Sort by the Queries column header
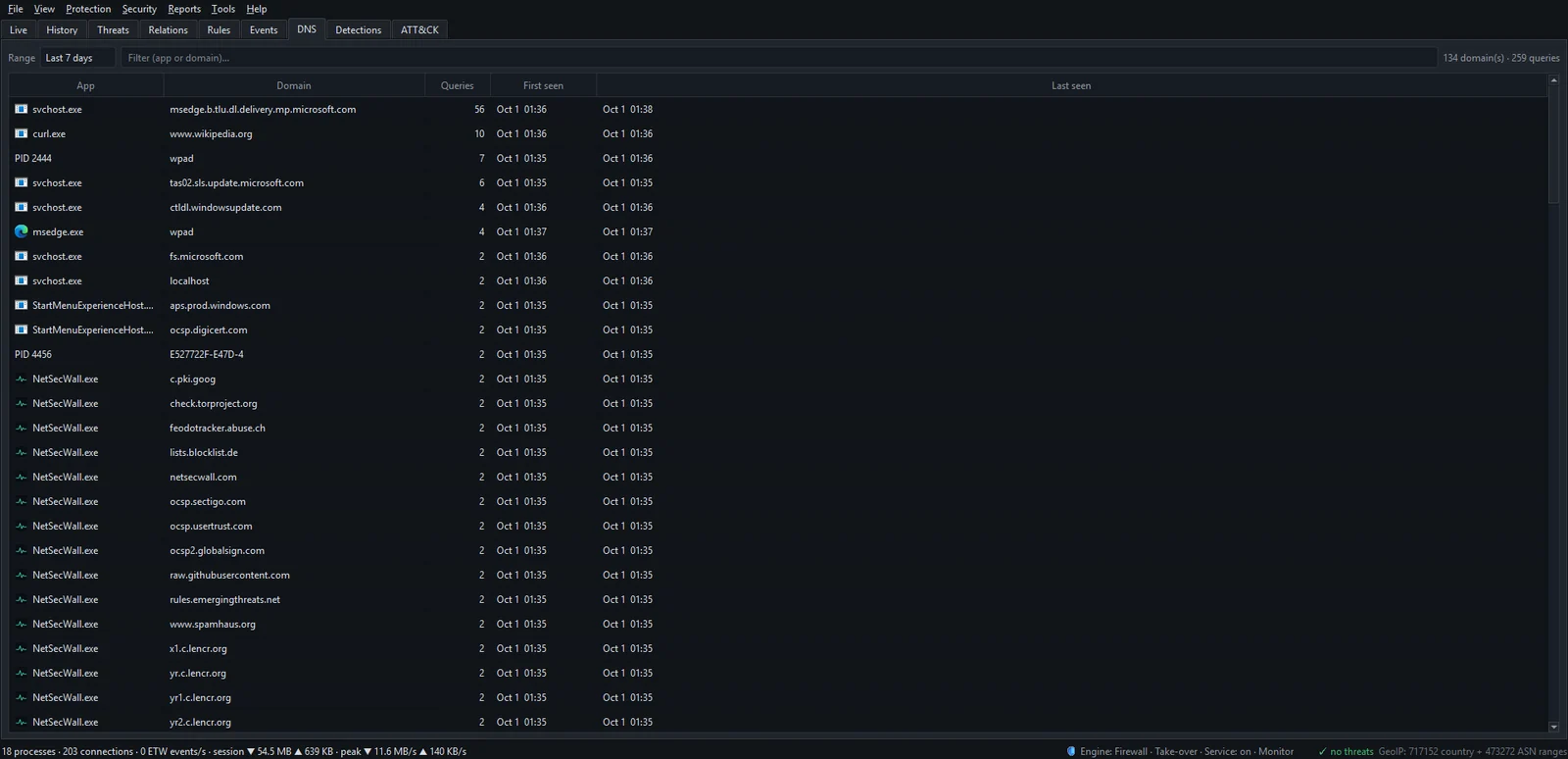 tap(457, 85)
